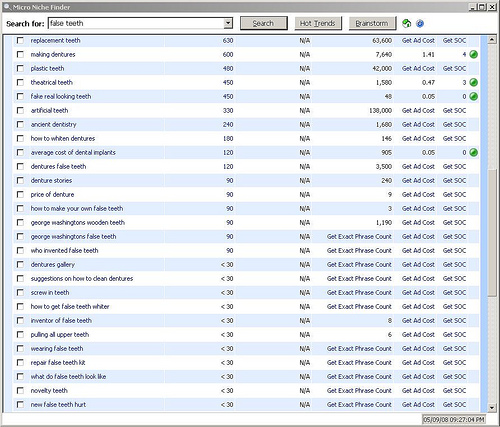This screenshot has width=500, height=427.
Task: Get SOC for denture stories
Action: click(x=454, y=180)
